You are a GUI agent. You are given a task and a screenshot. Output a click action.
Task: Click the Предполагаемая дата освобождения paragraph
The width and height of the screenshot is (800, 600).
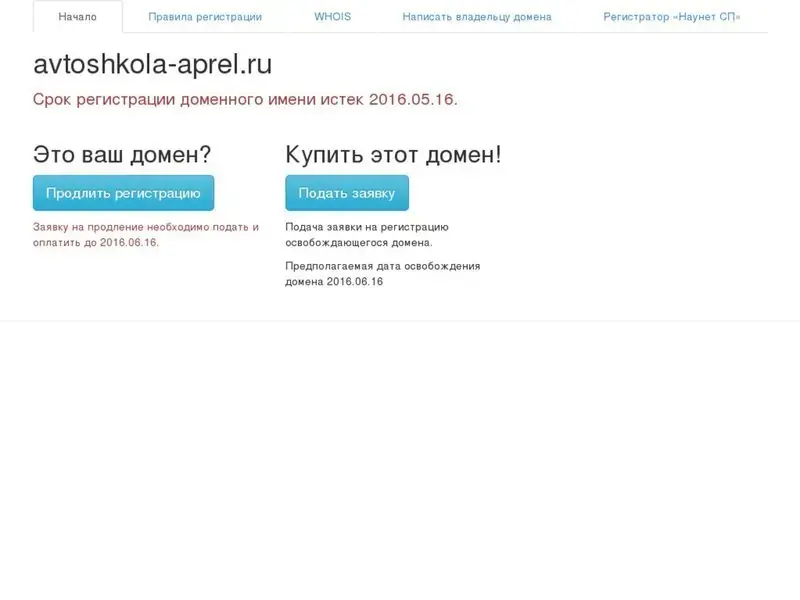382,273
